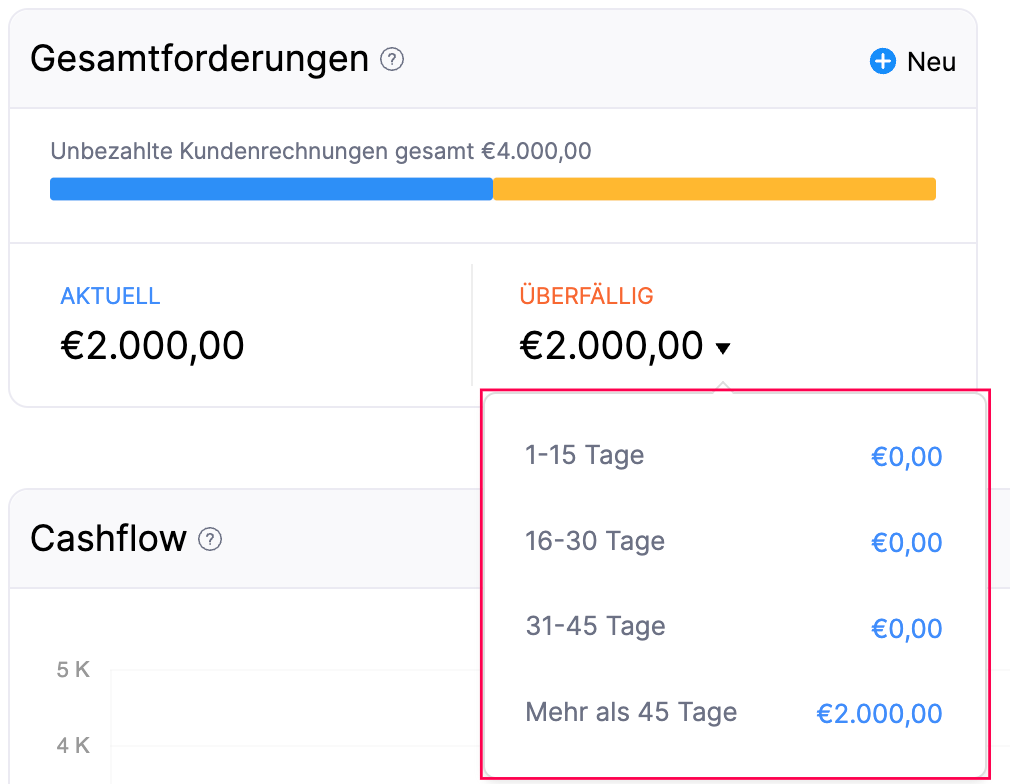
Task: Choose the 31-45 Tage menu entry
Action: click(595, 627)
